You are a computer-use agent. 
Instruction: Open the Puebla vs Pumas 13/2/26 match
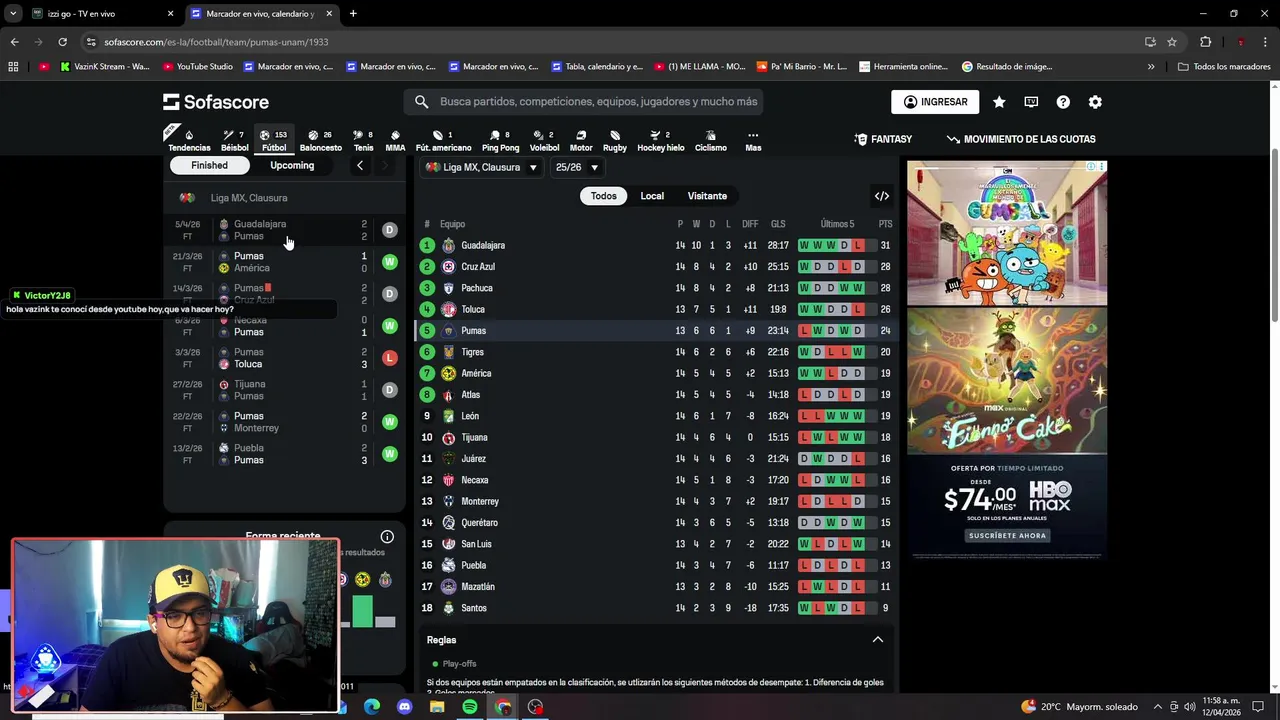(x=283, y=454)
